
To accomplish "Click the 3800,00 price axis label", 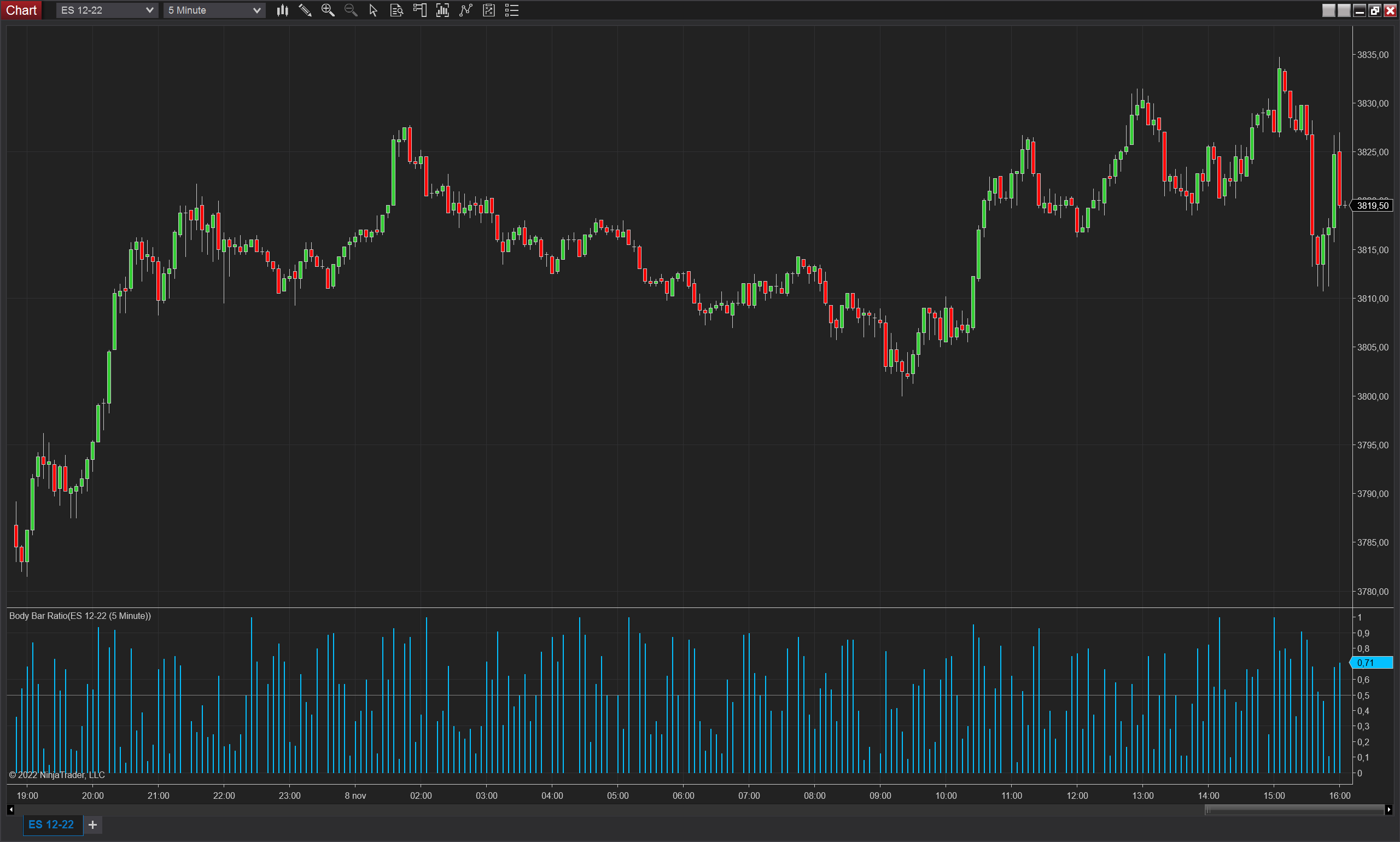I will tap(1372, 396).
